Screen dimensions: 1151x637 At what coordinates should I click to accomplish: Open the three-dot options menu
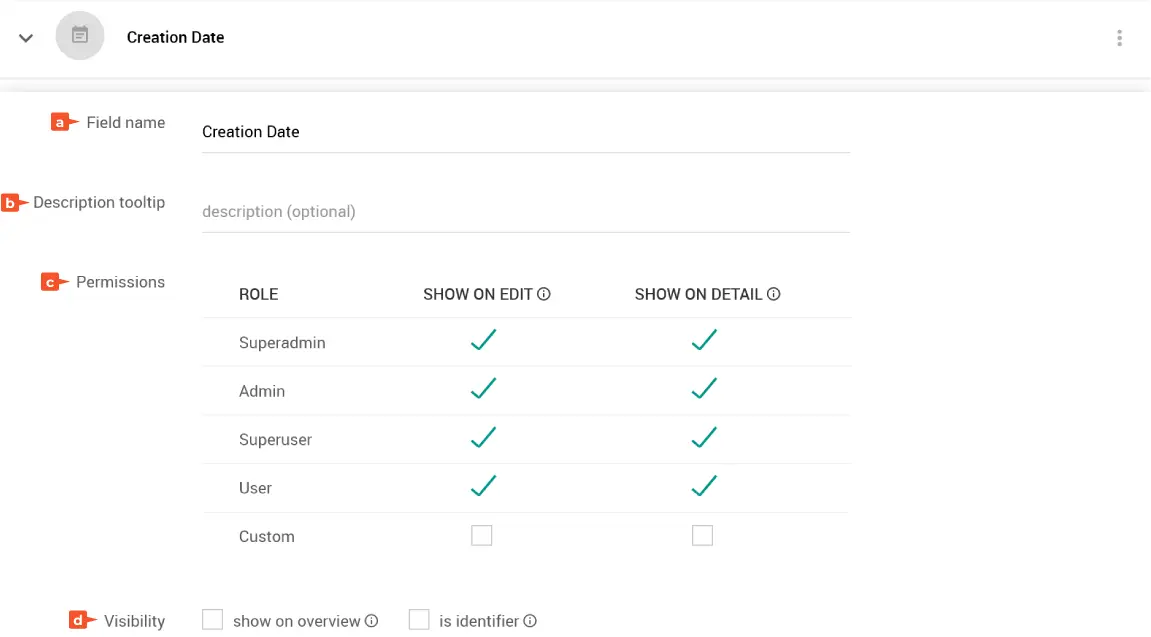click(1119, 38)
